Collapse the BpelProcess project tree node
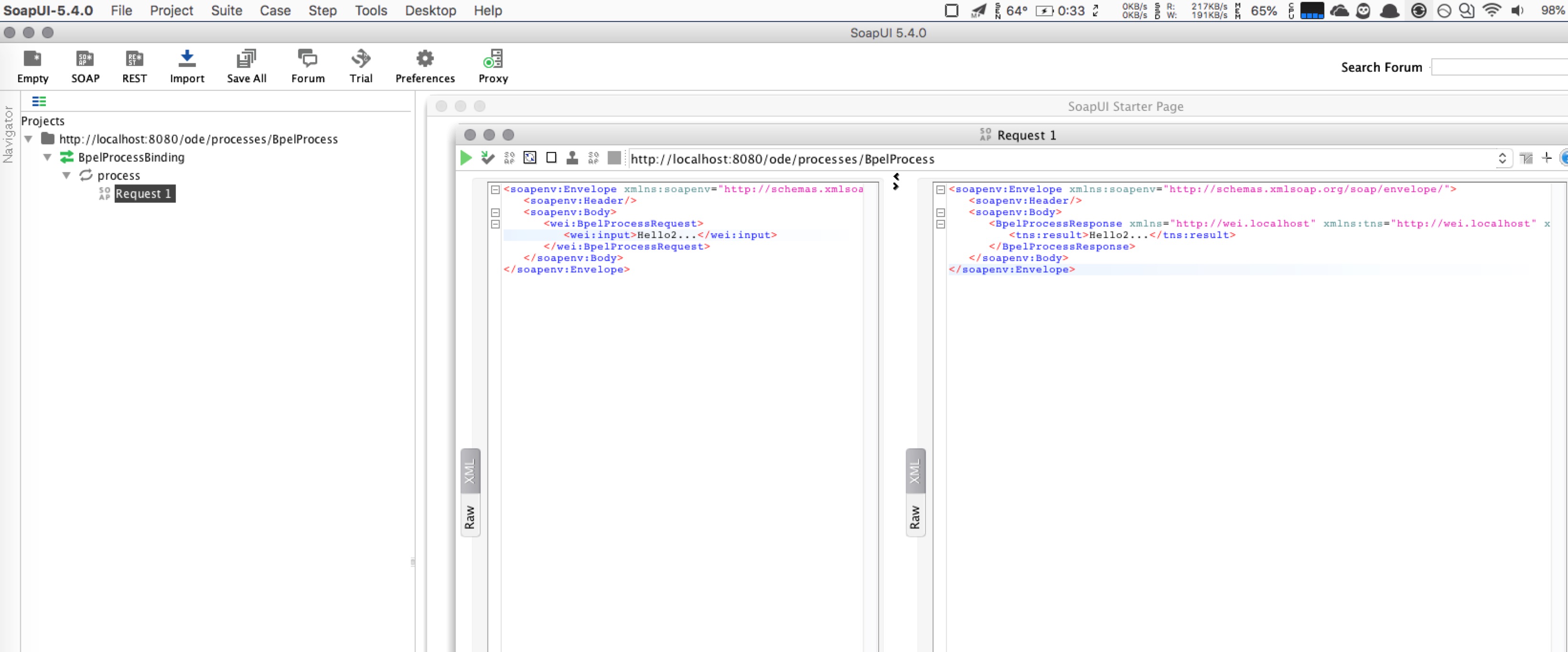Viewport: 1568px width, 652px height. [x=29, y=140]
